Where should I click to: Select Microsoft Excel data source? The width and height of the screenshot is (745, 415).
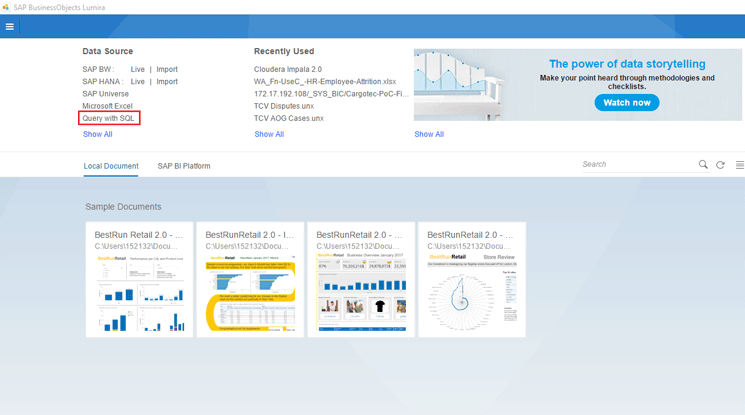pos(107,106)
